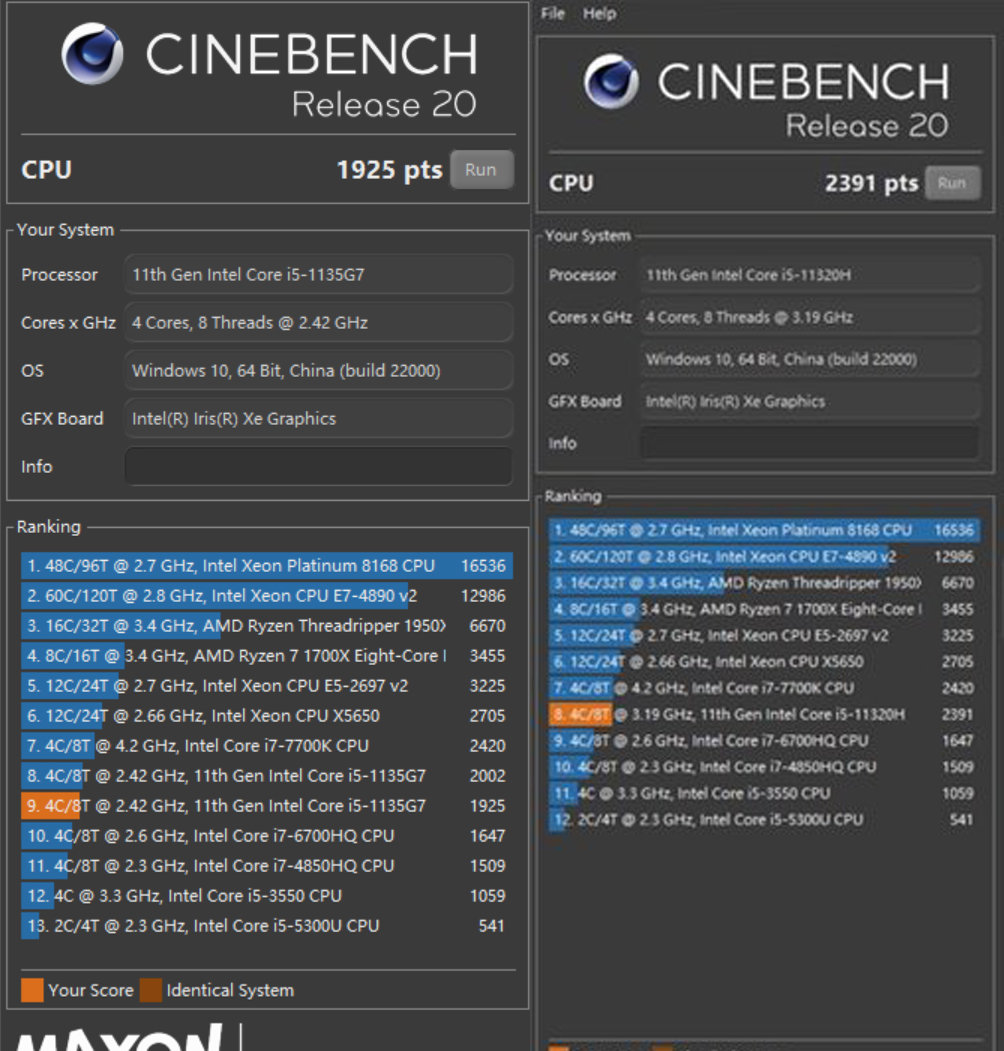1004x1051 pixels.
Task: Click the brown Identical System legend swatch
Action: (x=150, y=990)
